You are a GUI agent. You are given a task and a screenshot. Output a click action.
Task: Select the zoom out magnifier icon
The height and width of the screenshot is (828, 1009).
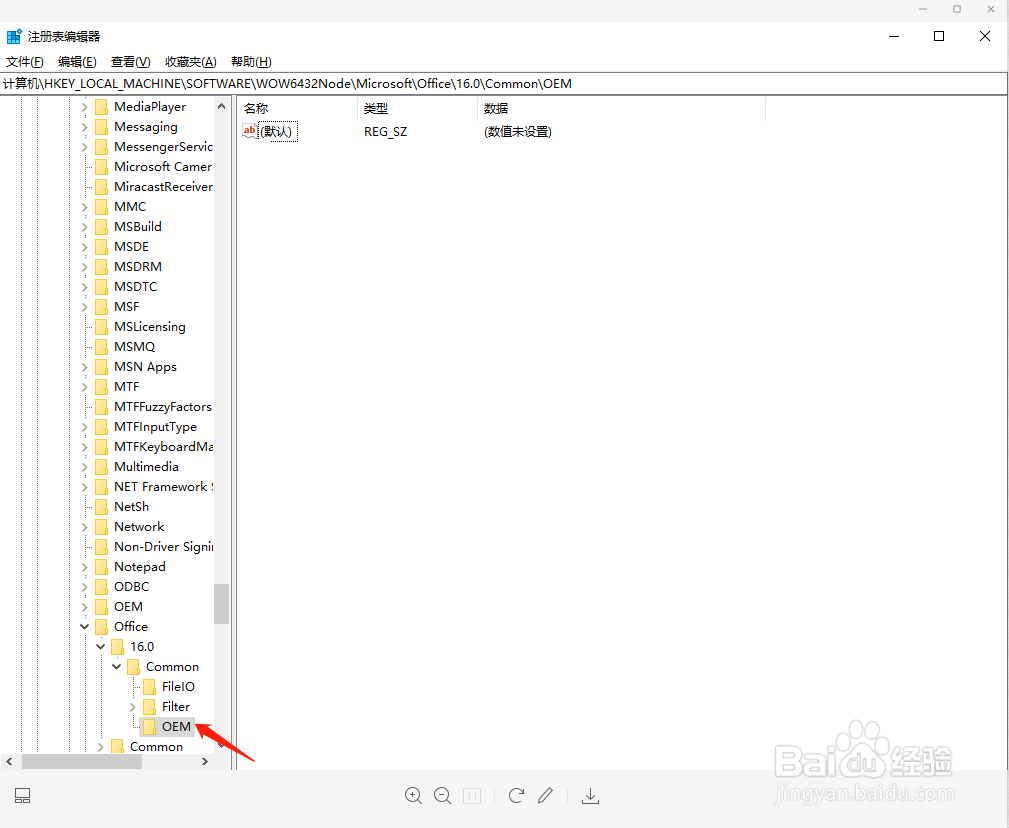pyautogui.click(x=443, y=795)
